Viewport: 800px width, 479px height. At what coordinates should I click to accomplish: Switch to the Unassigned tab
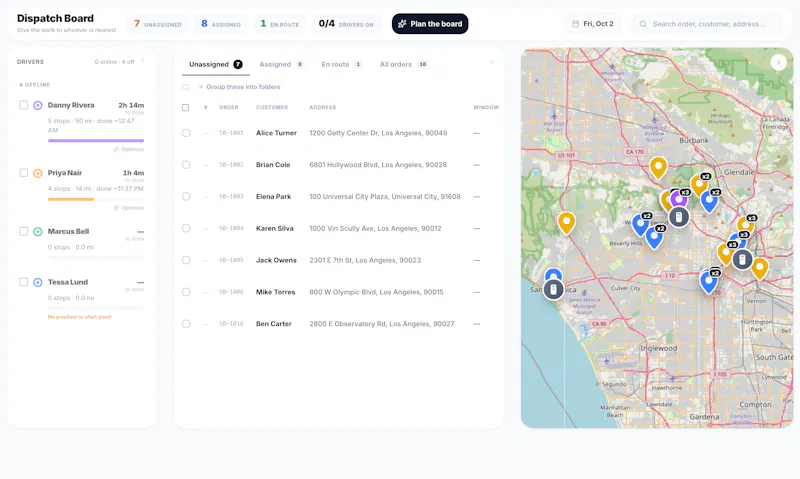point(215,64)
